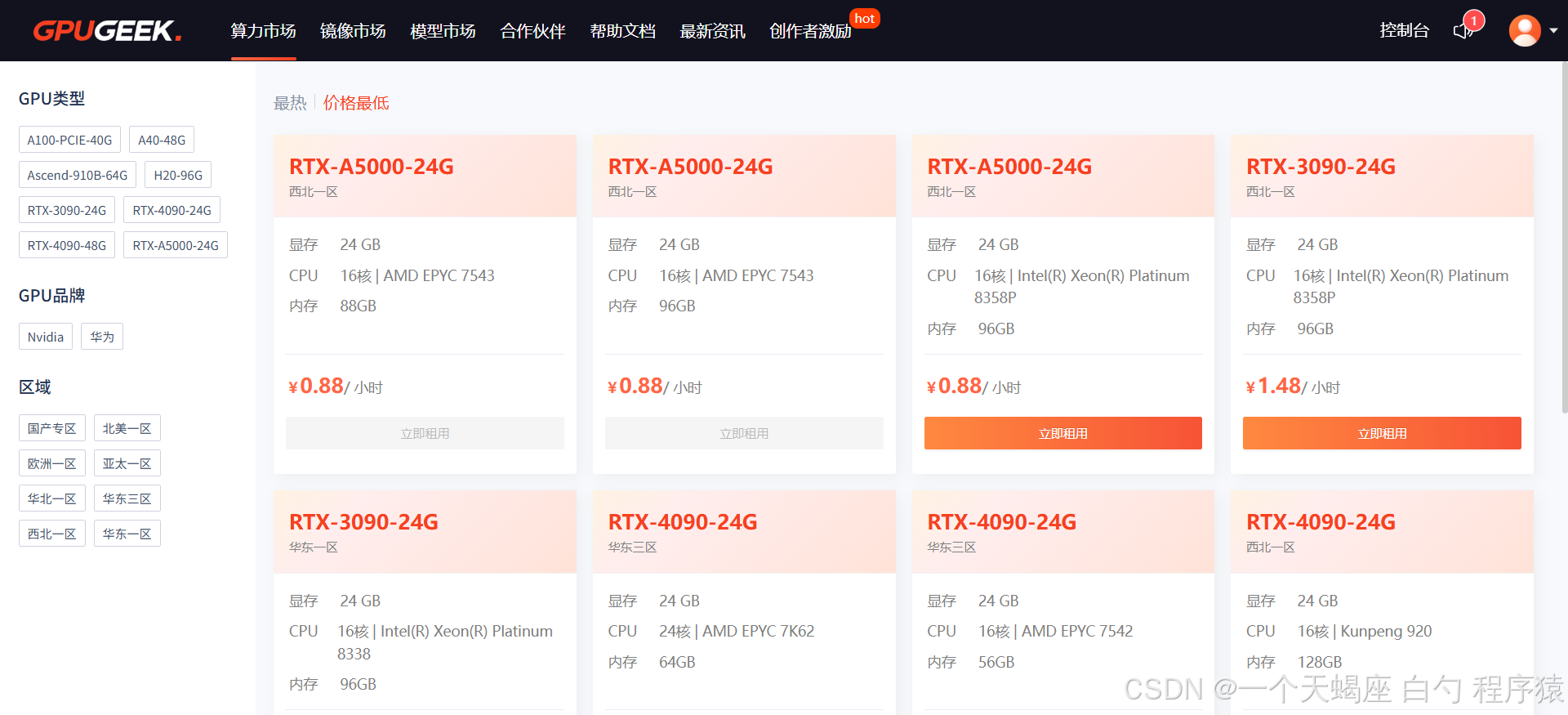Filter by Nvidia brand
1568x715 pixels.
pos(46,337)
